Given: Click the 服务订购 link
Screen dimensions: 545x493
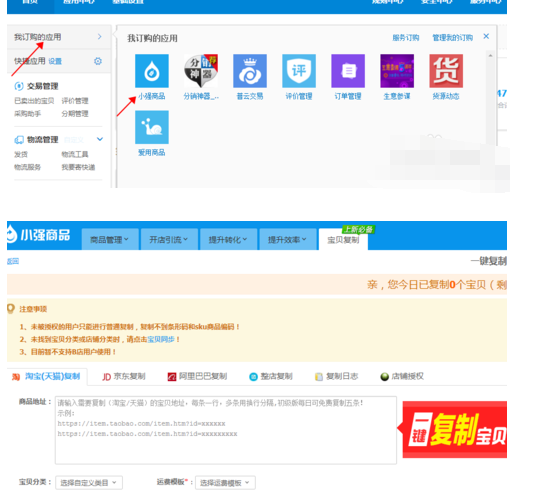Looking at the screenshot, I should (x=406, y=38).
